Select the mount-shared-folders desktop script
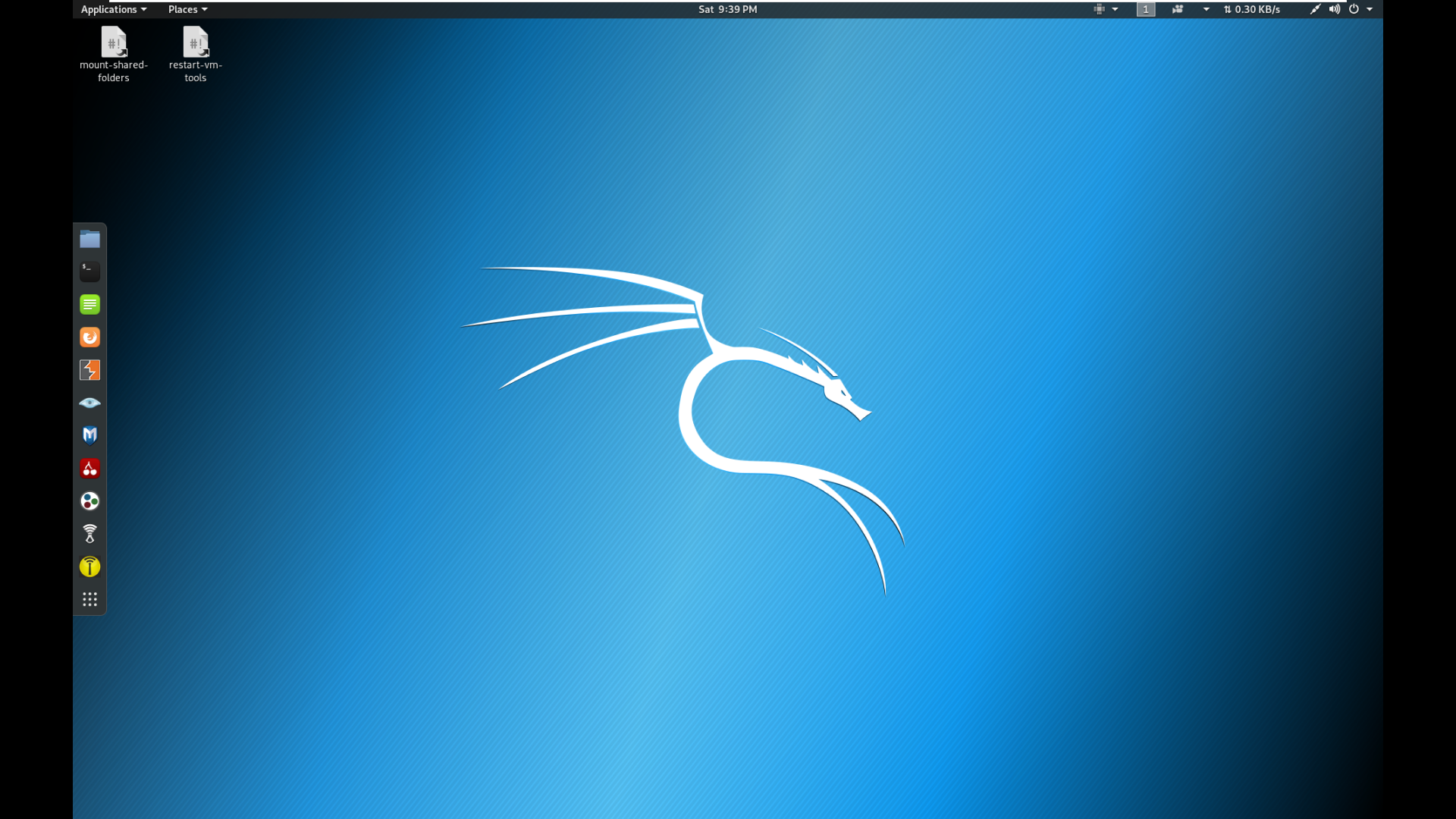 [114, 55]
